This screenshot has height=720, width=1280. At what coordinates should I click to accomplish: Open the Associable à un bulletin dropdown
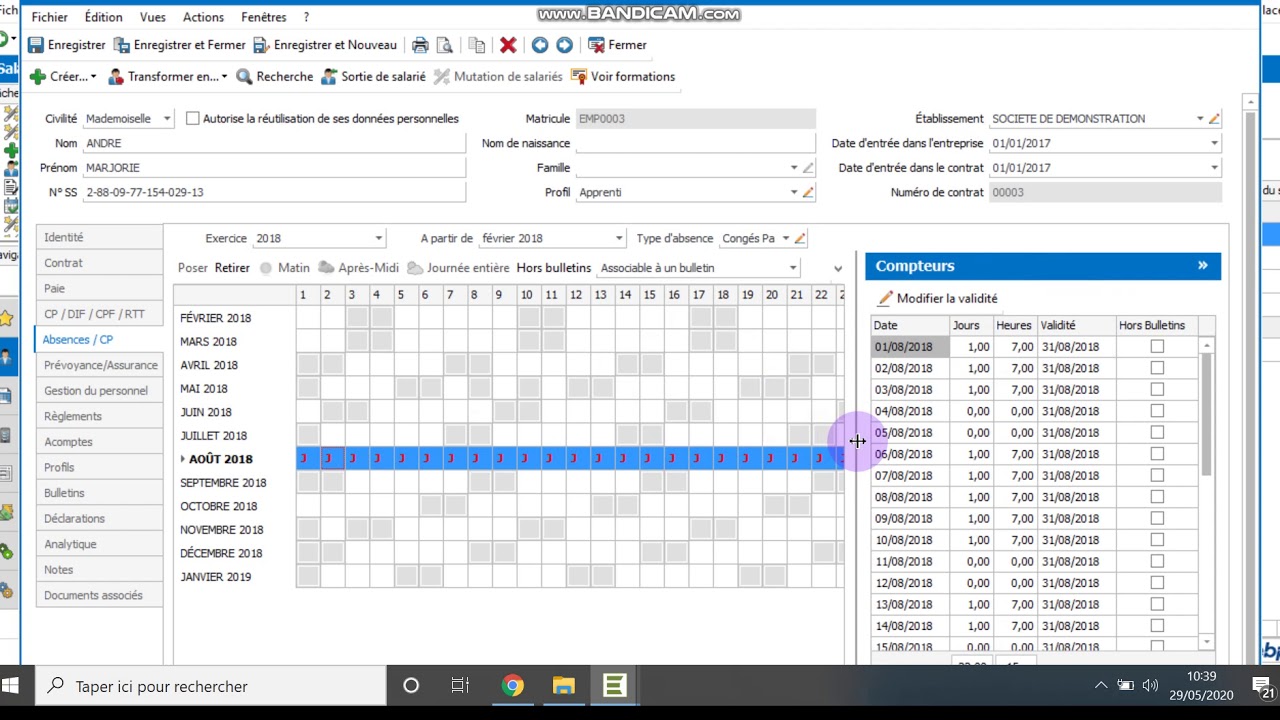click(792, 268)
